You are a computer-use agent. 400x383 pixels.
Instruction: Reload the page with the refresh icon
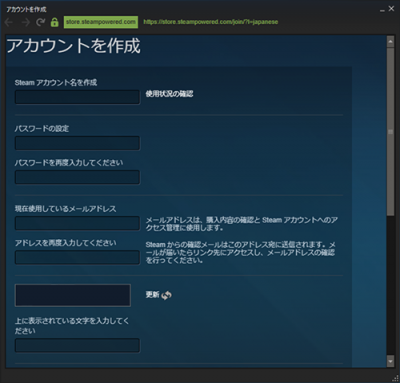pos(41,22)
